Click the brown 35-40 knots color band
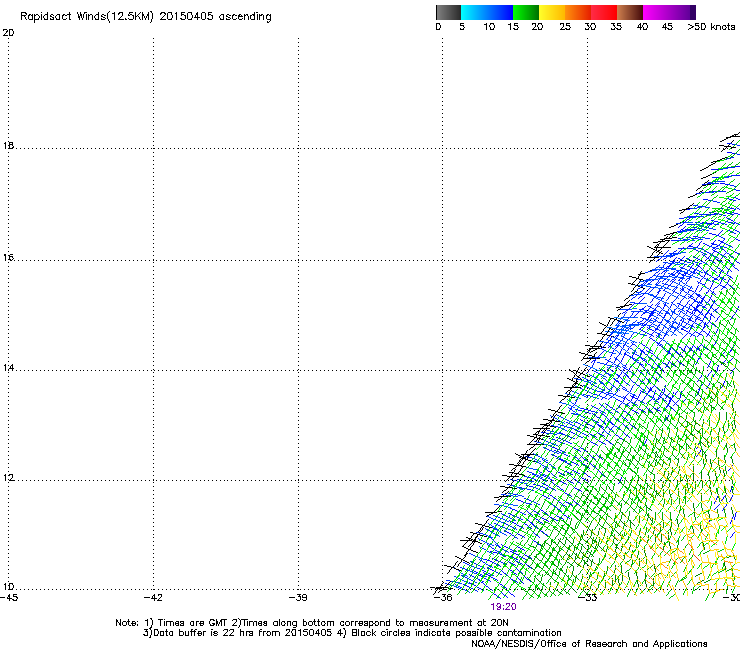Viewport: 740px width, 650px height. tap(630, 12)
